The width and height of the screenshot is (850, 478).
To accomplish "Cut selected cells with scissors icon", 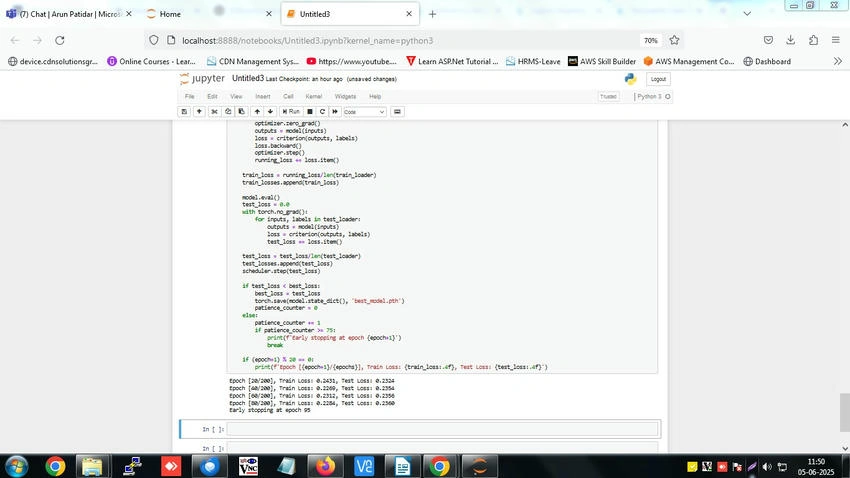I will point(215,112).
